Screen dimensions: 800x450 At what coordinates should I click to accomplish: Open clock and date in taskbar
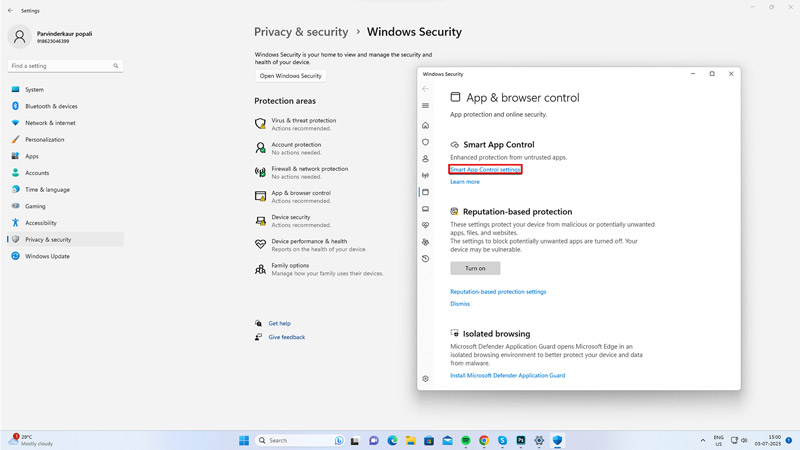(x=768, y=440)
